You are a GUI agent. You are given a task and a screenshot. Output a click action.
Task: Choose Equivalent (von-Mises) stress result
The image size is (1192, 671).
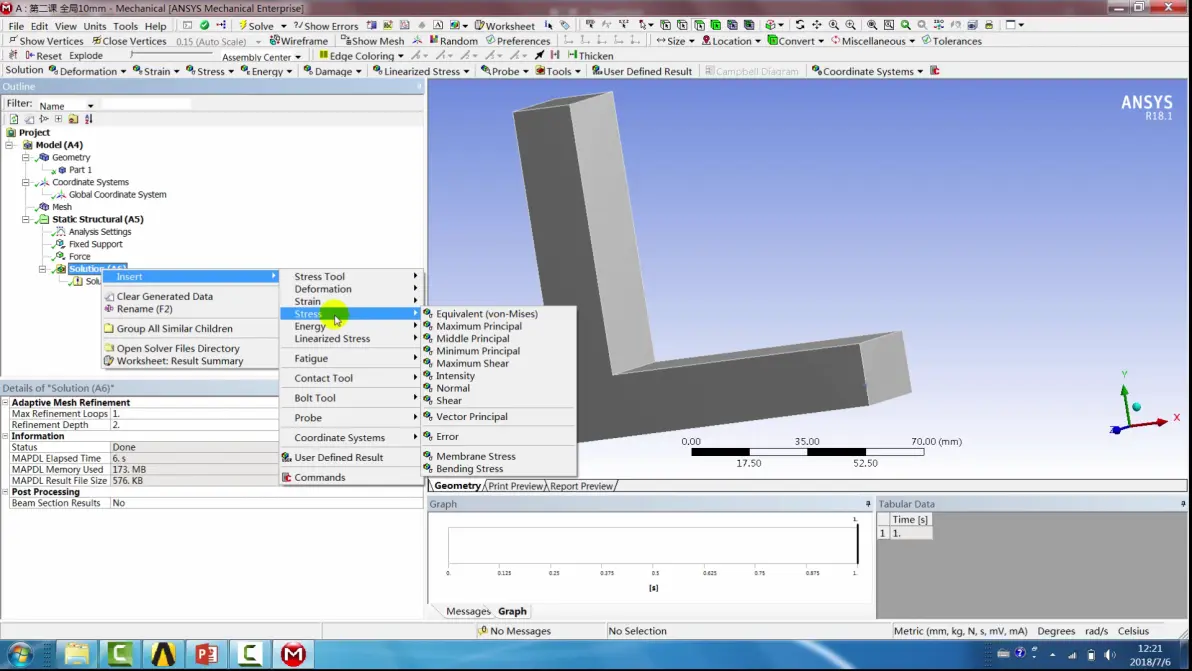point(487,314)
